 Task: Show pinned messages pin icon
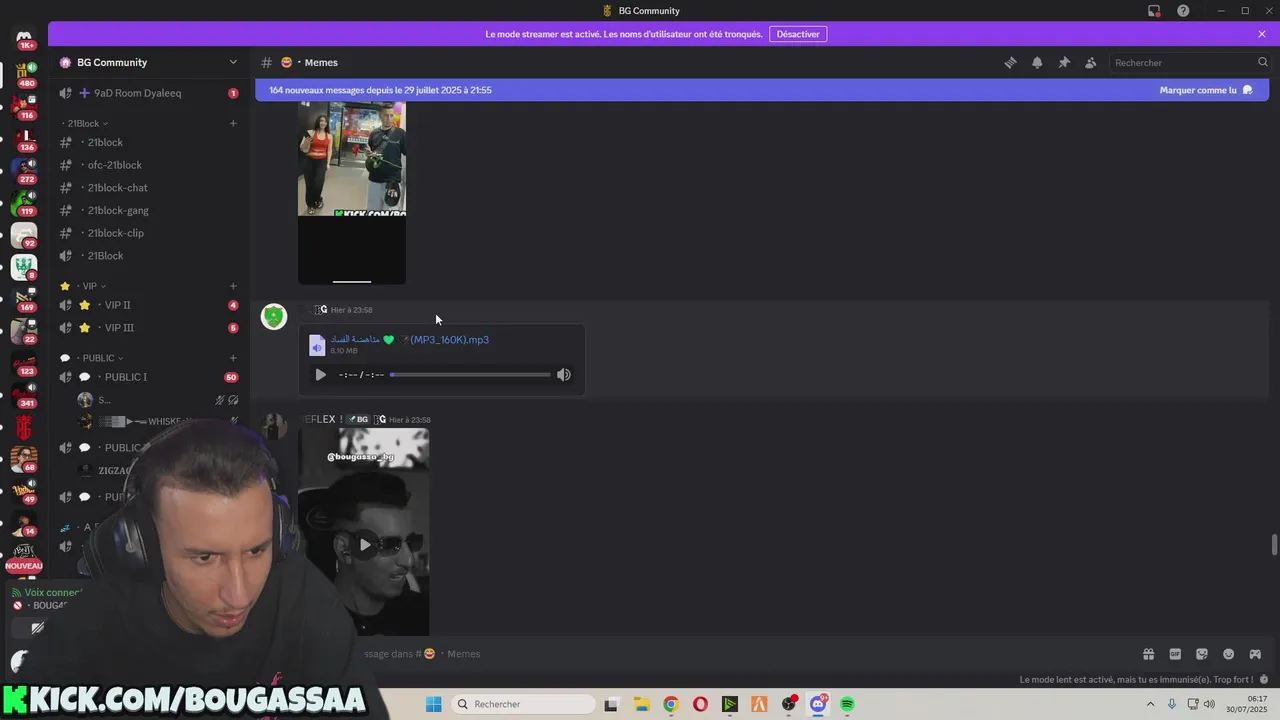[x=1064, y=62]
